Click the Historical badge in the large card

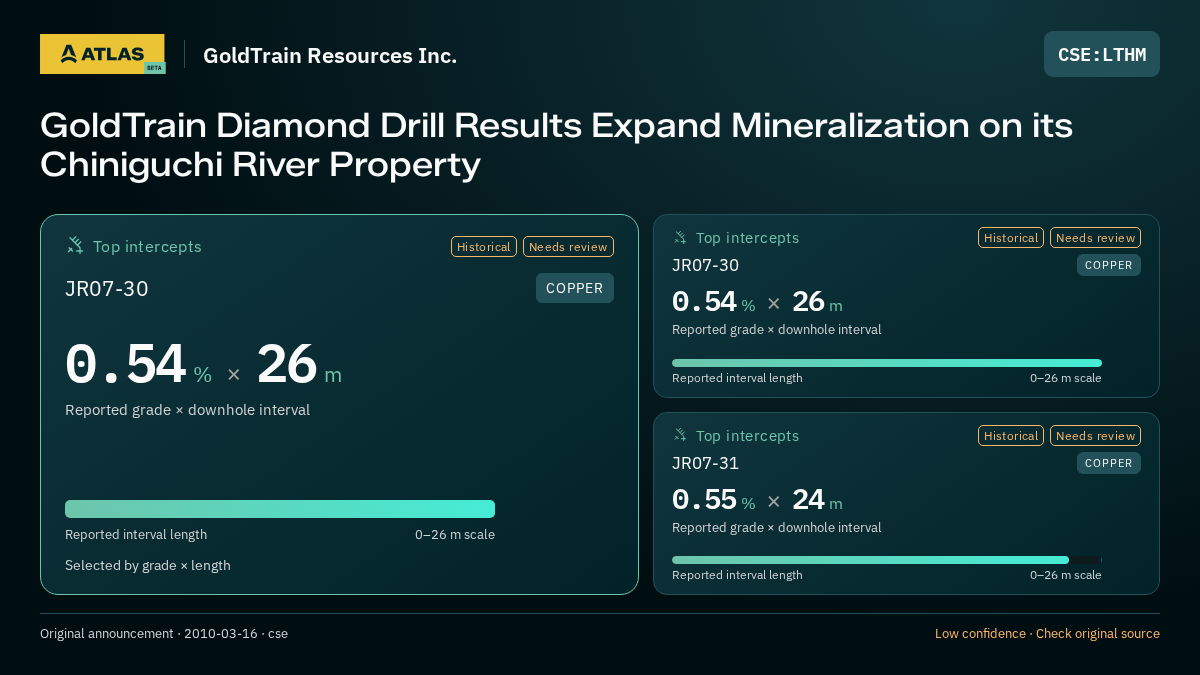click(x=484, y=246)
